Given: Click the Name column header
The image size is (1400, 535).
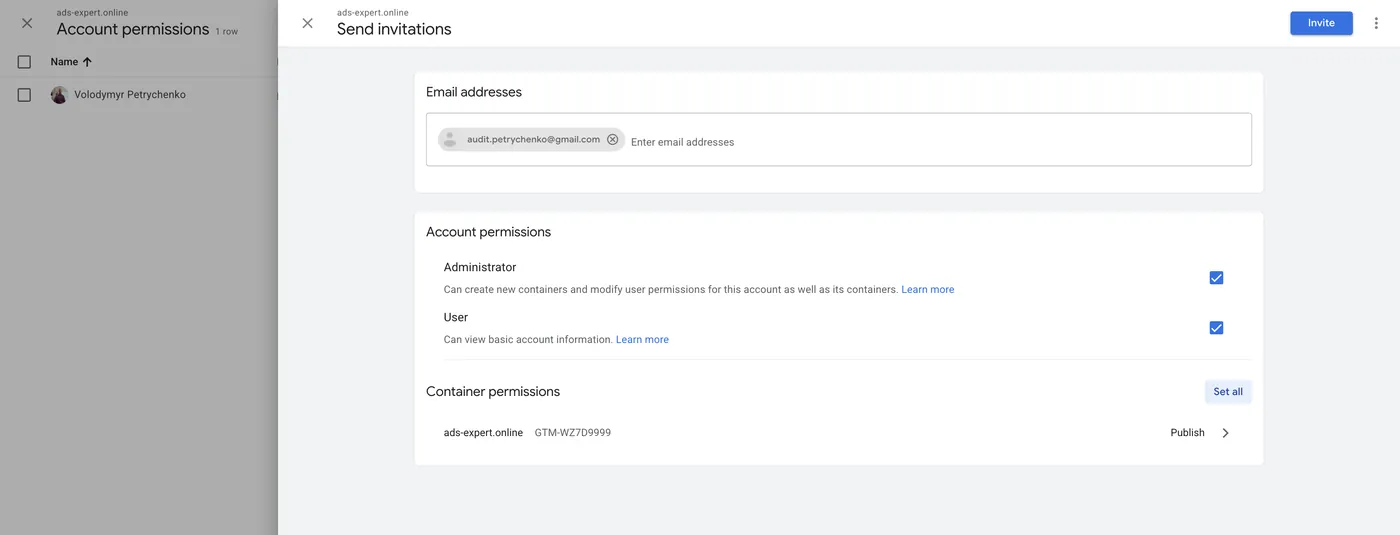Looking at the screenshot, I should coord(64,62).
